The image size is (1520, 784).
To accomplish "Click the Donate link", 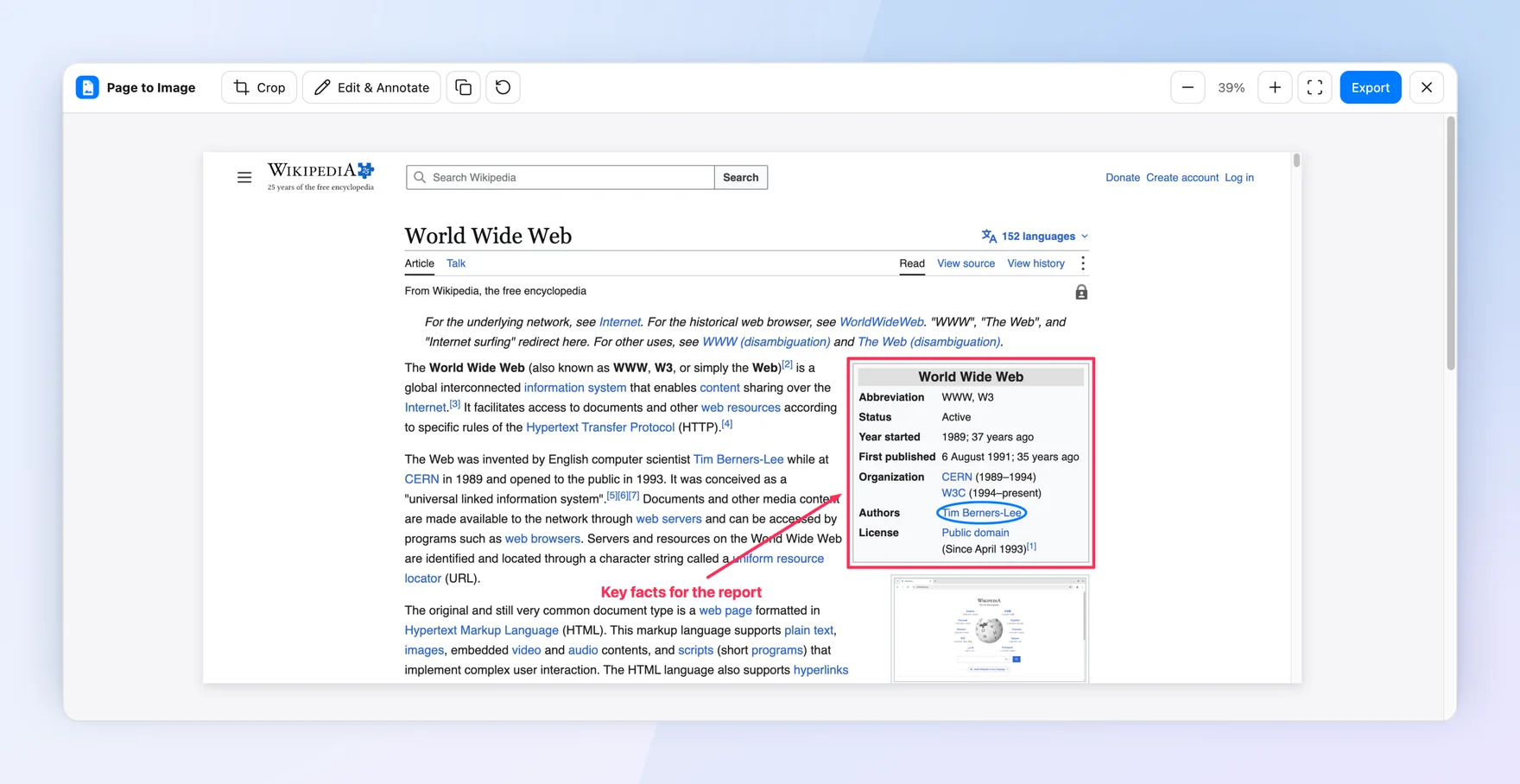I will [1123, 177].
